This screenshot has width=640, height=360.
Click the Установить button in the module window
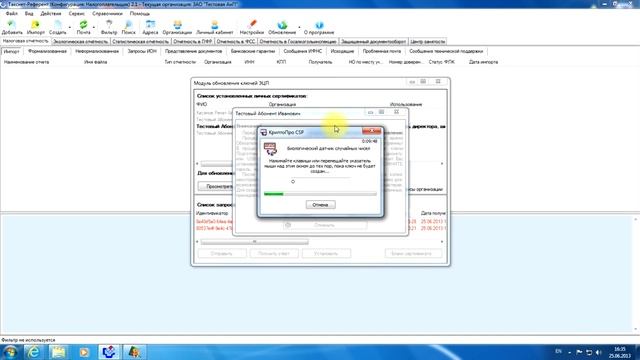click(326, 253)
